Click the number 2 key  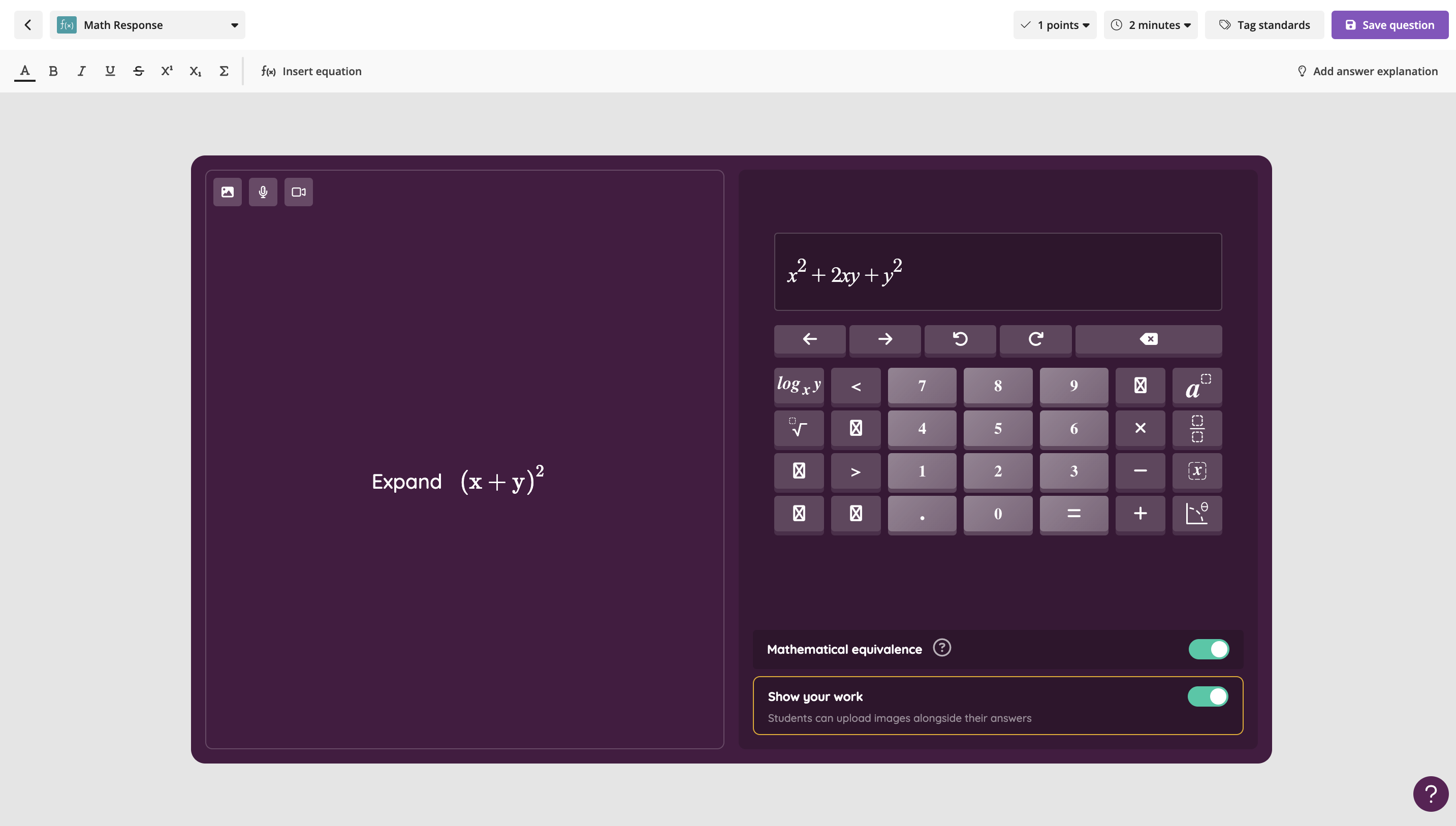click(998, 471)
